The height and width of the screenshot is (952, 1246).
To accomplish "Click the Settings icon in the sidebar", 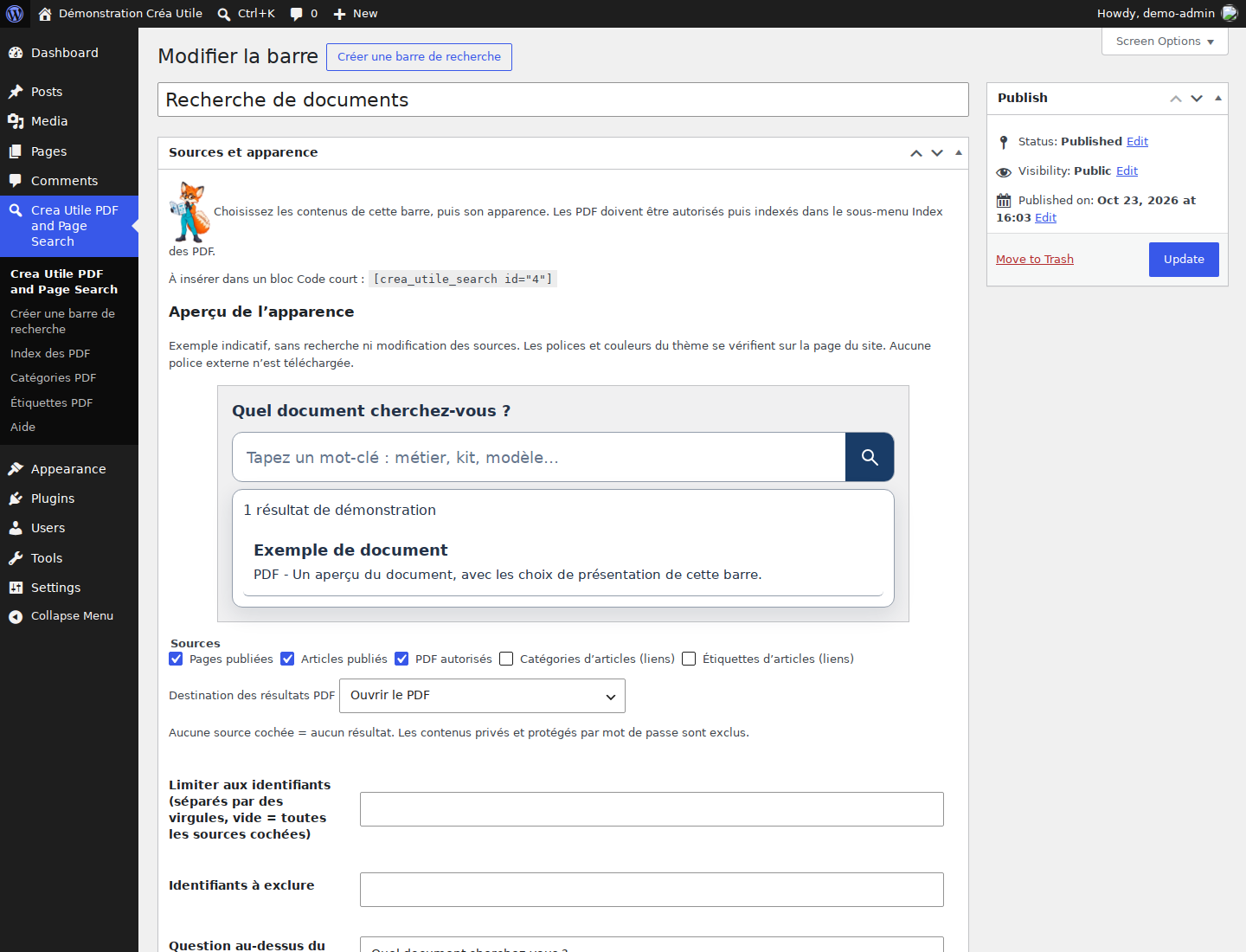I will coord(16,588).
